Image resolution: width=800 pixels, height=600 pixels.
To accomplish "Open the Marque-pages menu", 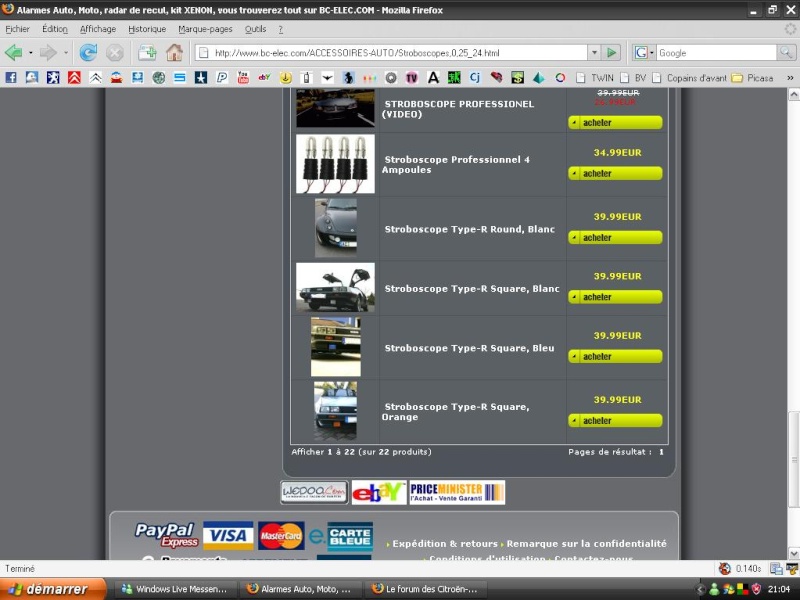I will coord(205,29).
